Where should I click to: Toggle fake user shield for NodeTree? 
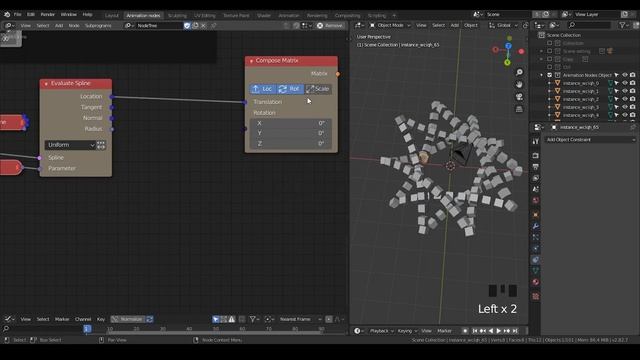click(187, 25)
